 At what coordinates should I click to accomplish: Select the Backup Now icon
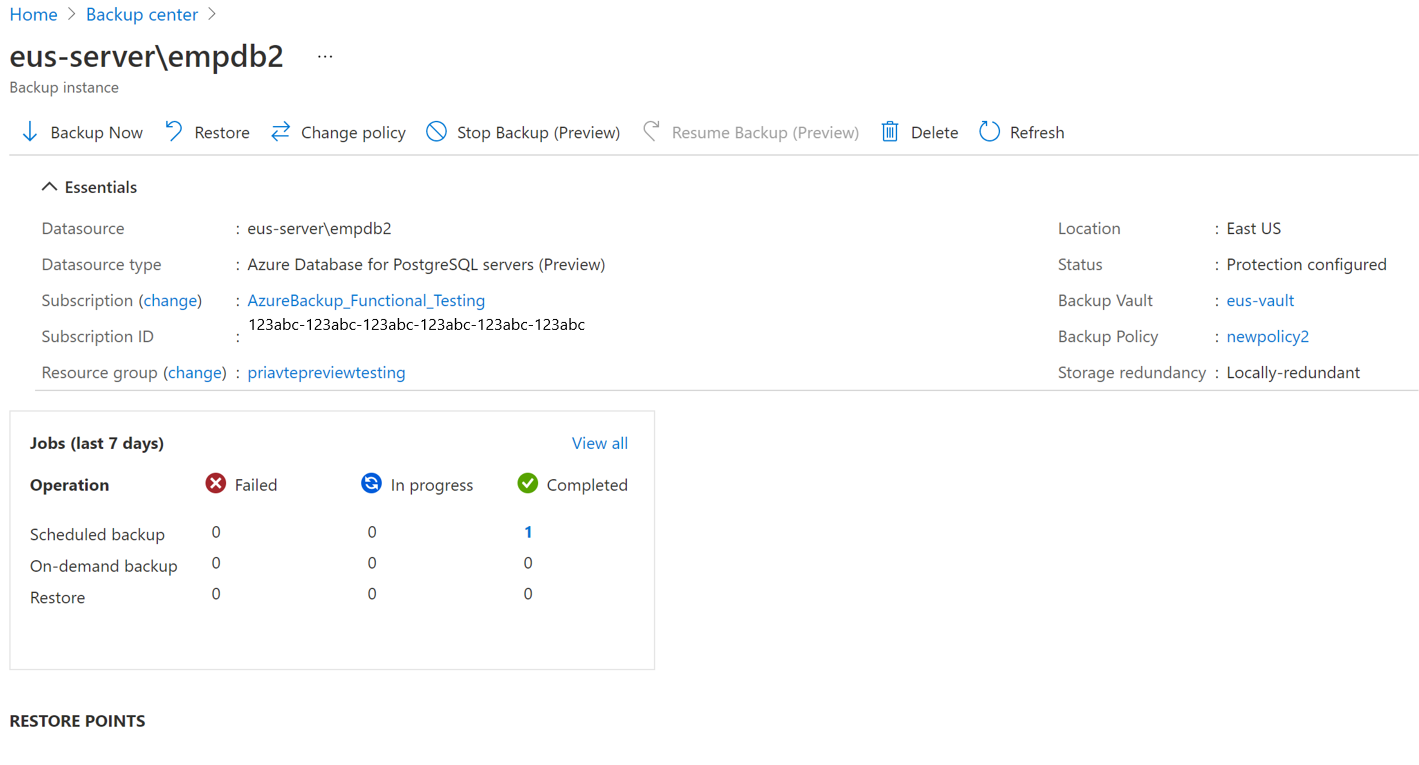pyautogui.click(x=29, y=131)
